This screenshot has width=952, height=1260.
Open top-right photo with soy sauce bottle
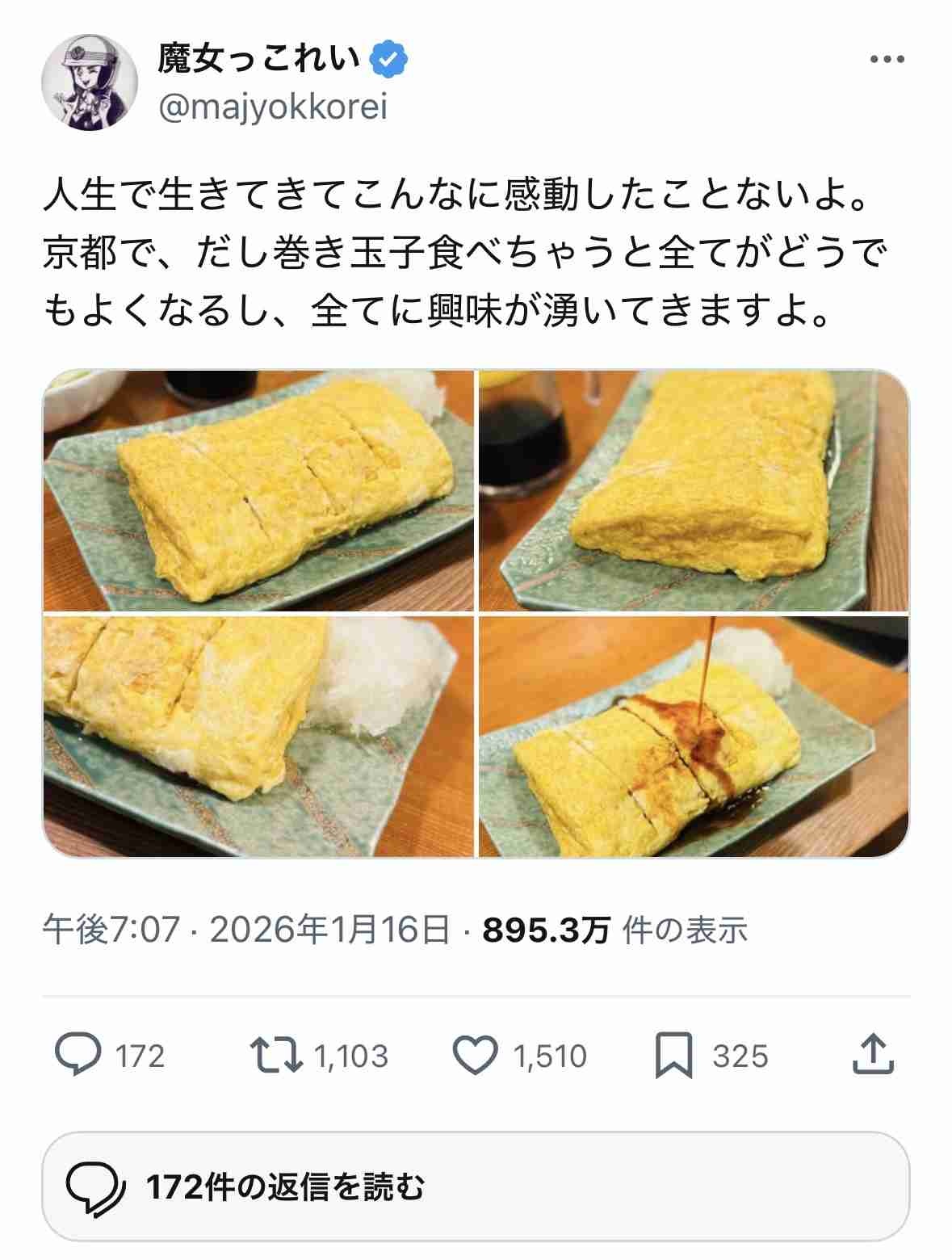694,490
